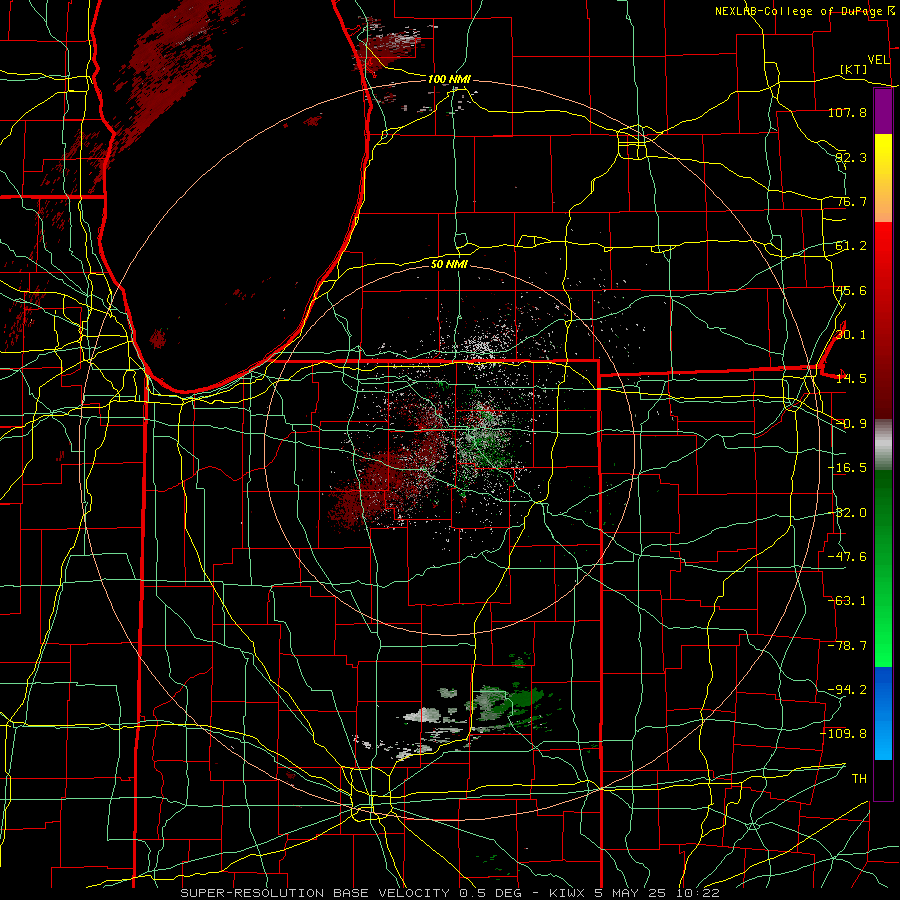This screenshot has width=900, height=900.
Task: Click the gray near-zero segment of the color bar
Action: click(883, 445)
